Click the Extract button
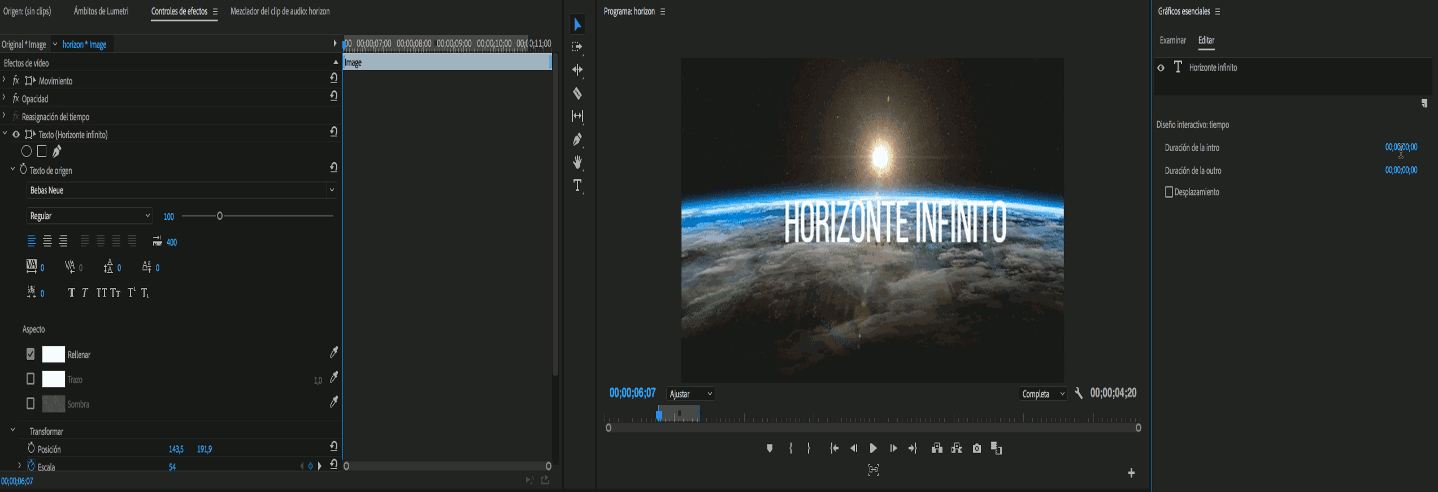The width and height of the screenshot is (1438, 492). pos(957,449)
